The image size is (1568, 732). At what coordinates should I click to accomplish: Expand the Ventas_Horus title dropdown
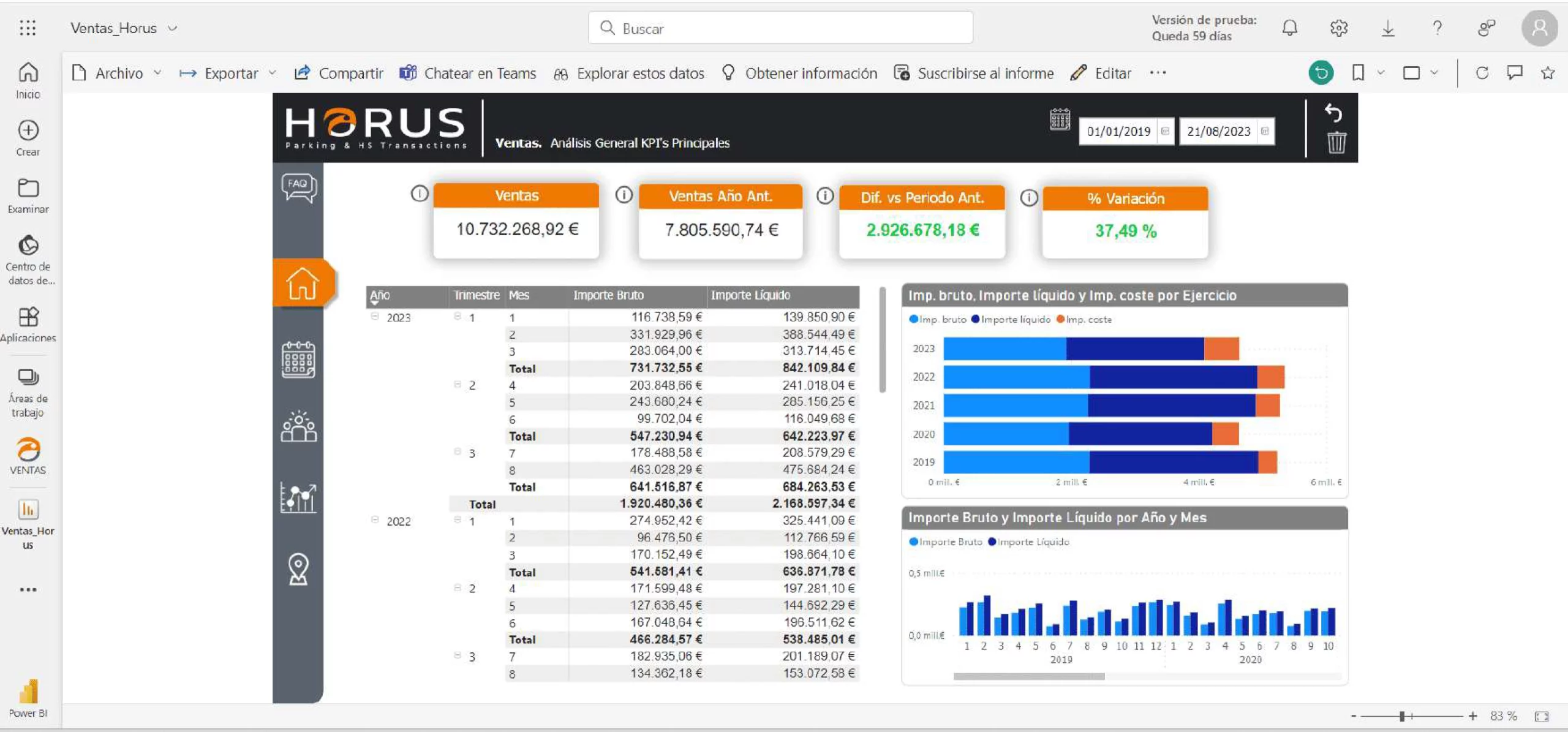click(x=173, y=28)
